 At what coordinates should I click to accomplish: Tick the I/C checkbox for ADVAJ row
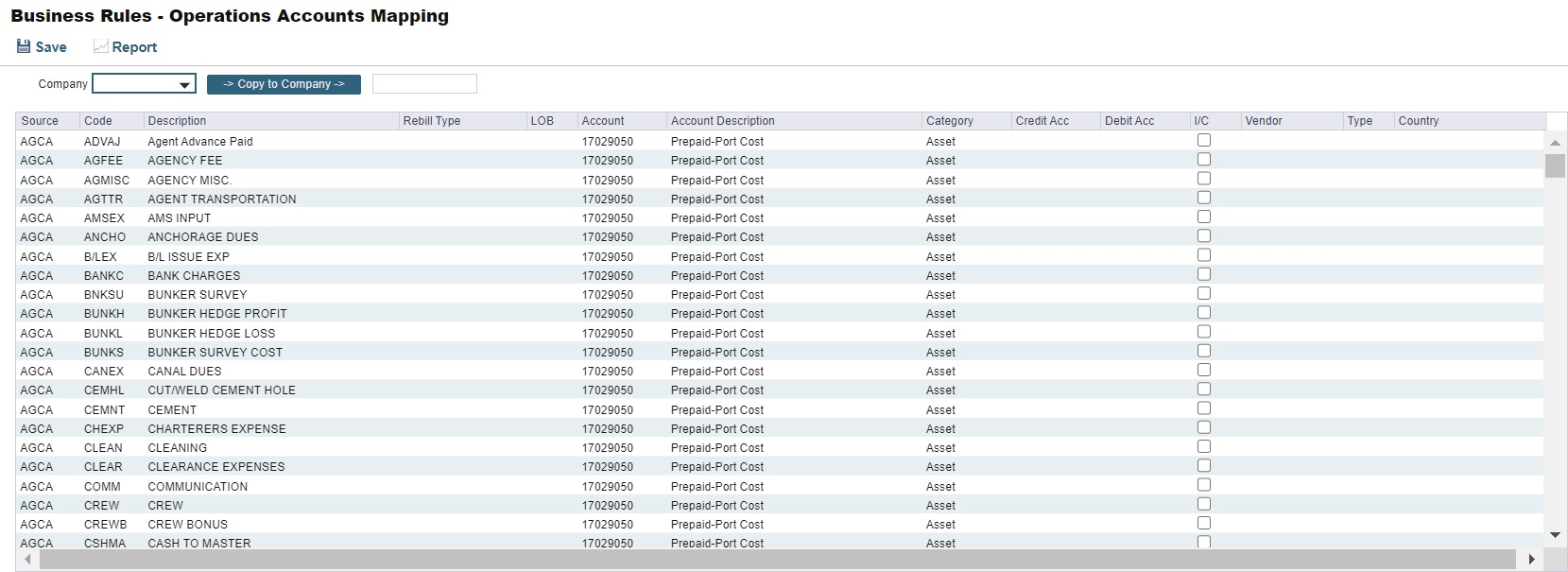click(x=1204, y=140)
